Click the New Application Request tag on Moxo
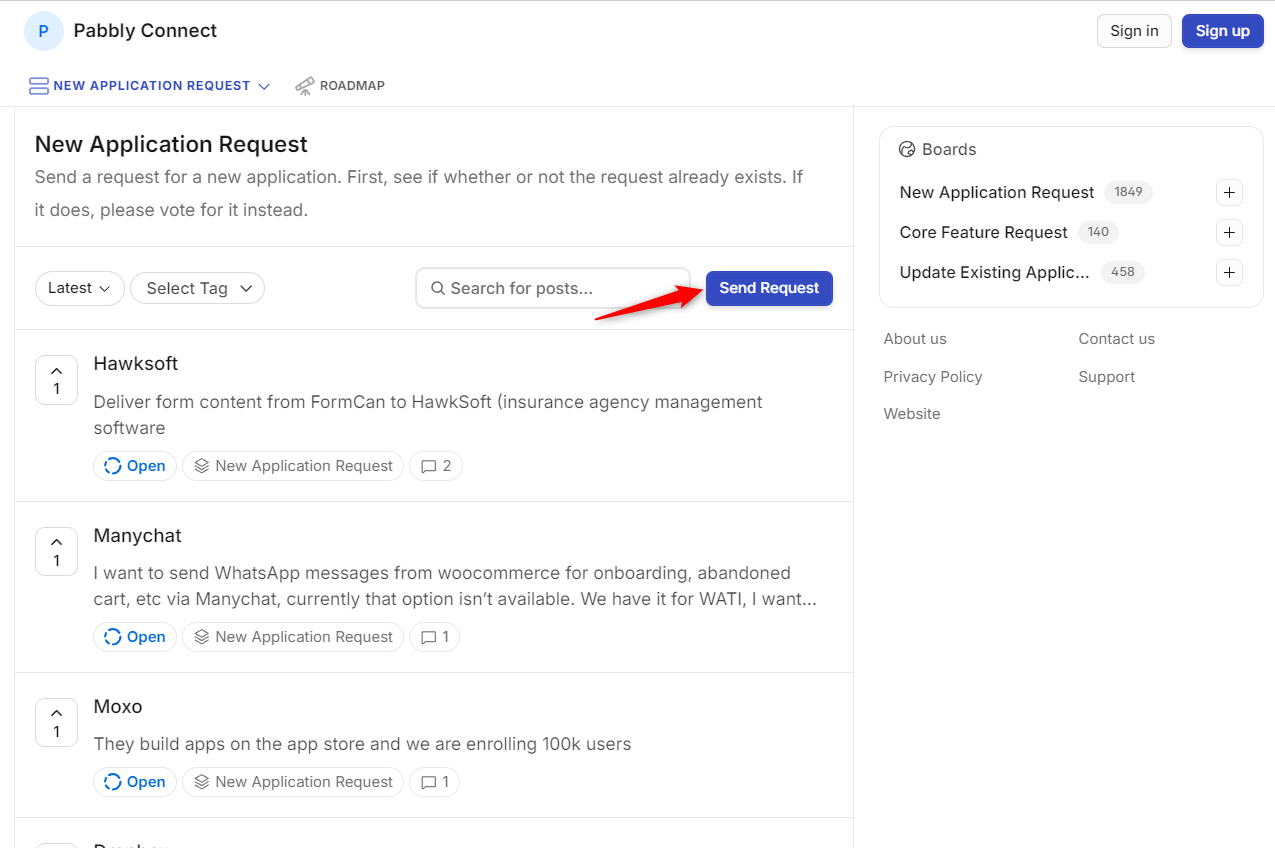This screenshot has width=1275, height=848. click(293, 782)
